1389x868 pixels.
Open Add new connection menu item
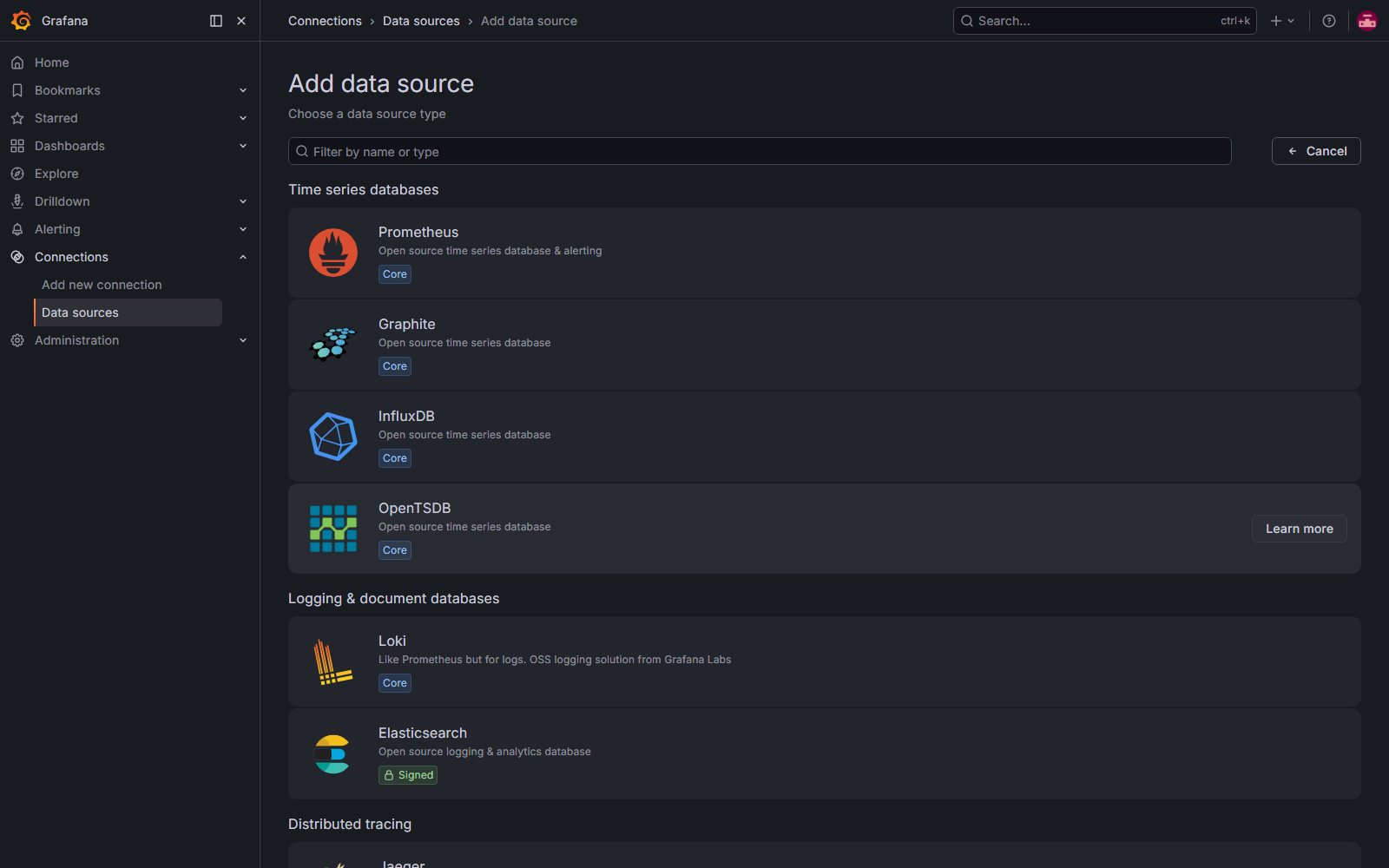click(x=102, y=285)
